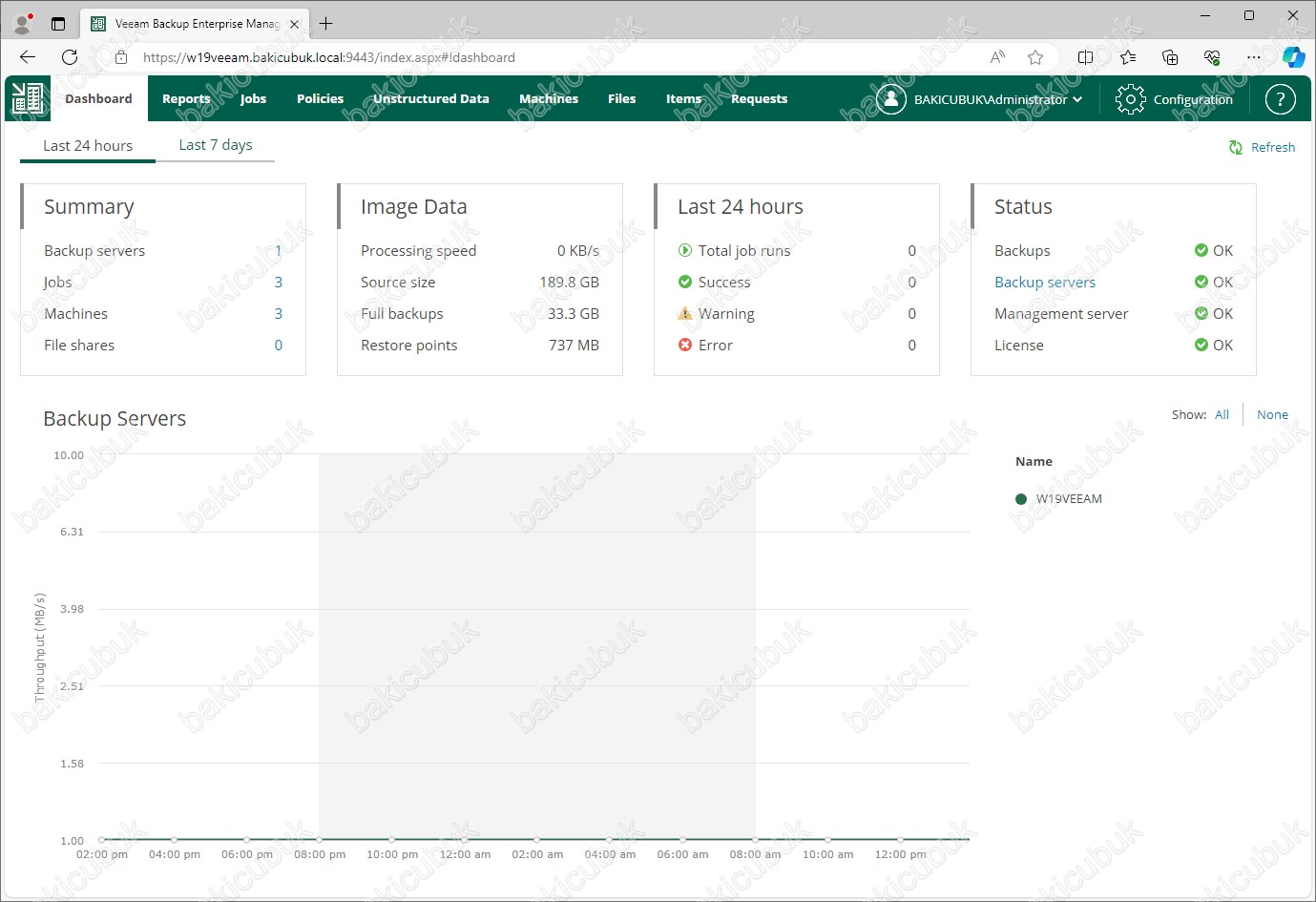Image resolution: width=1316 pixels, height=902 pixels.
Task: Open the Policies menu
Action: tap(320, 98)
